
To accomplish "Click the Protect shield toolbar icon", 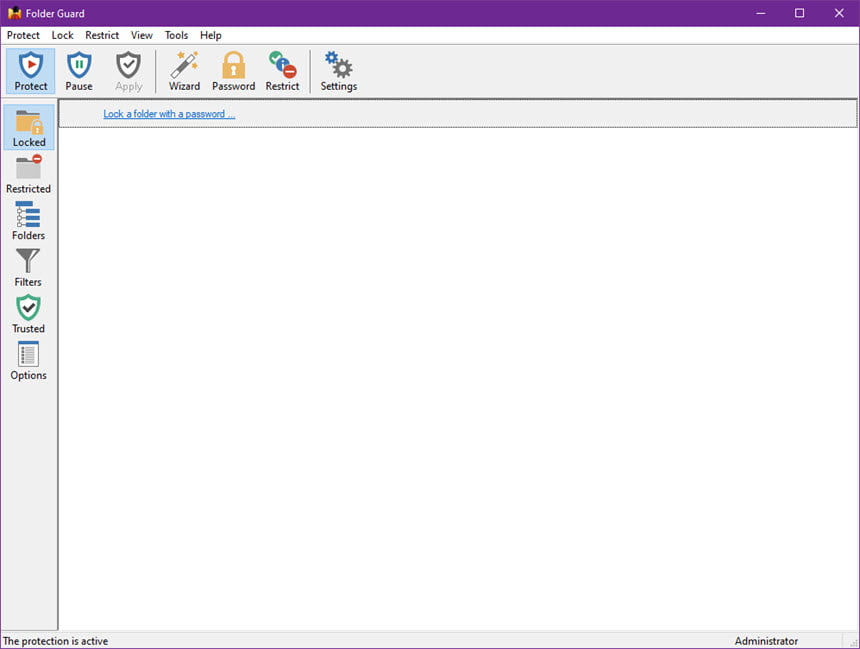I will (x=31, y=71).
